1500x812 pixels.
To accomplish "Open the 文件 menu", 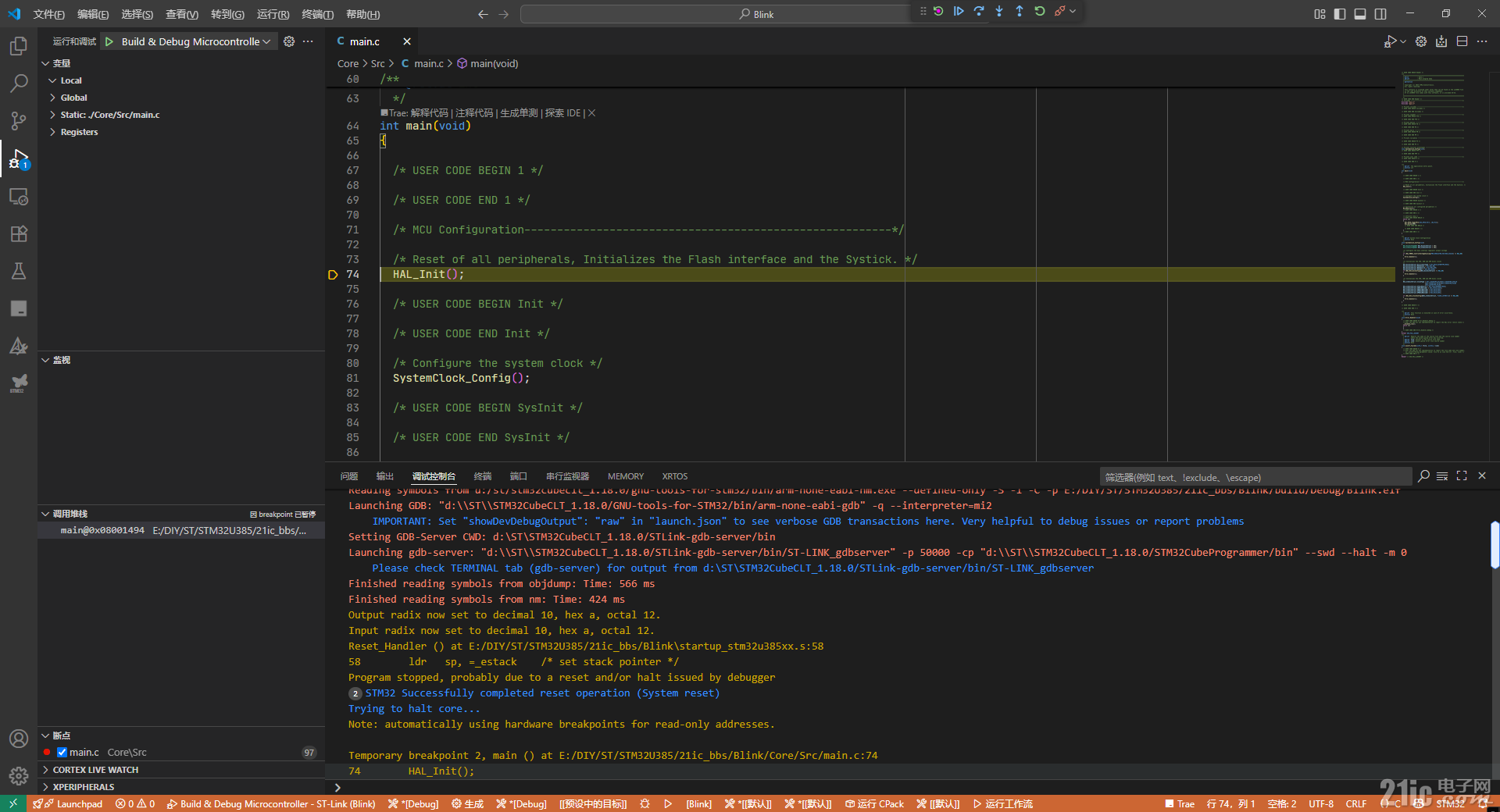I will point(48,14).
